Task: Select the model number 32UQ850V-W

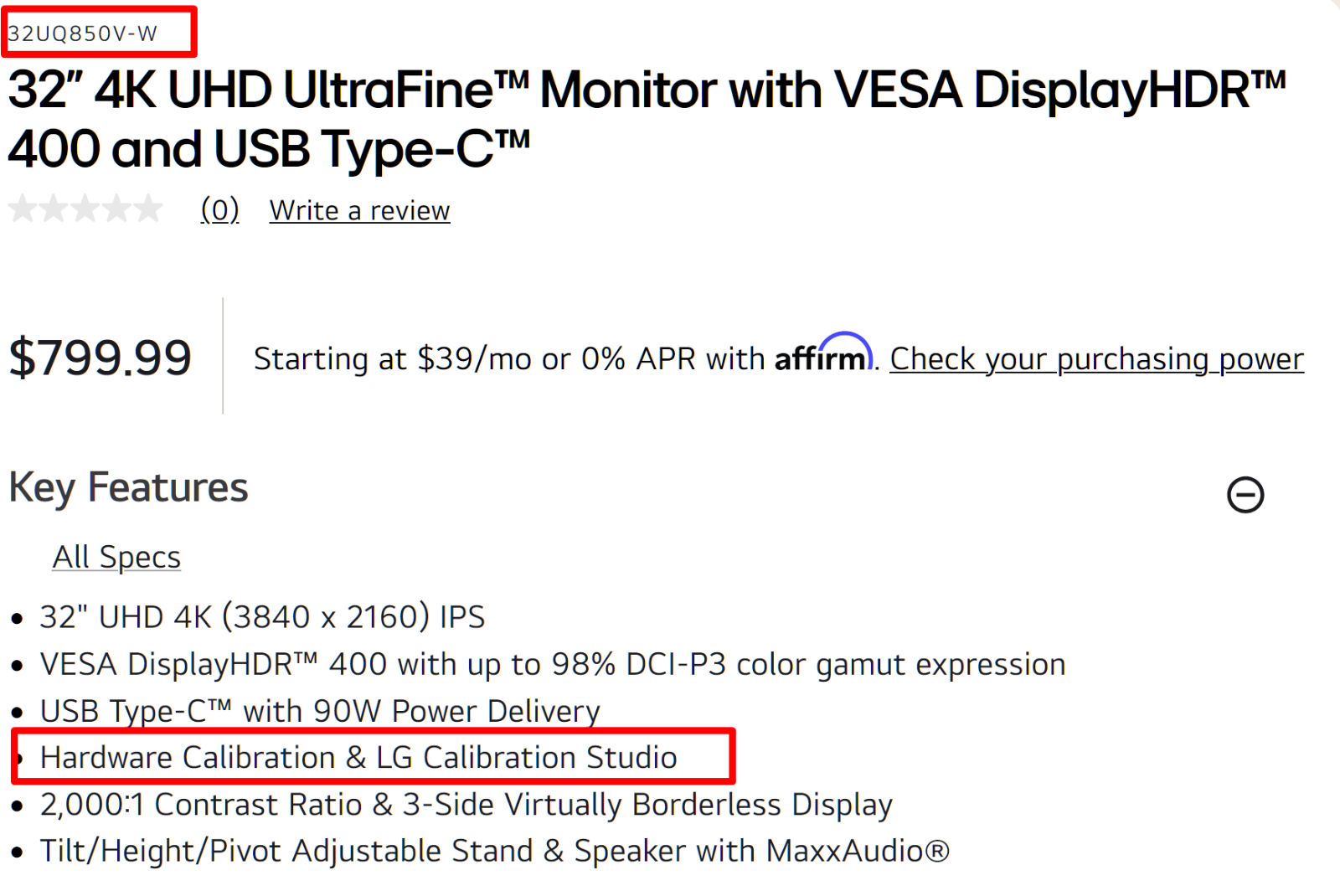Action: tap(82, 33)
